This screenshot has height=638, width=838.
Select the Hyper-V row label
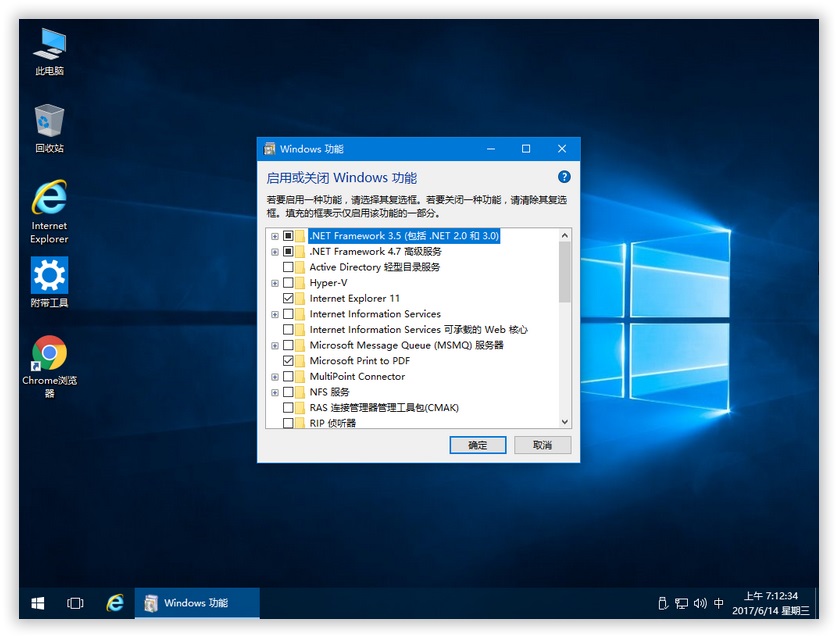click(x=328, y=283)
